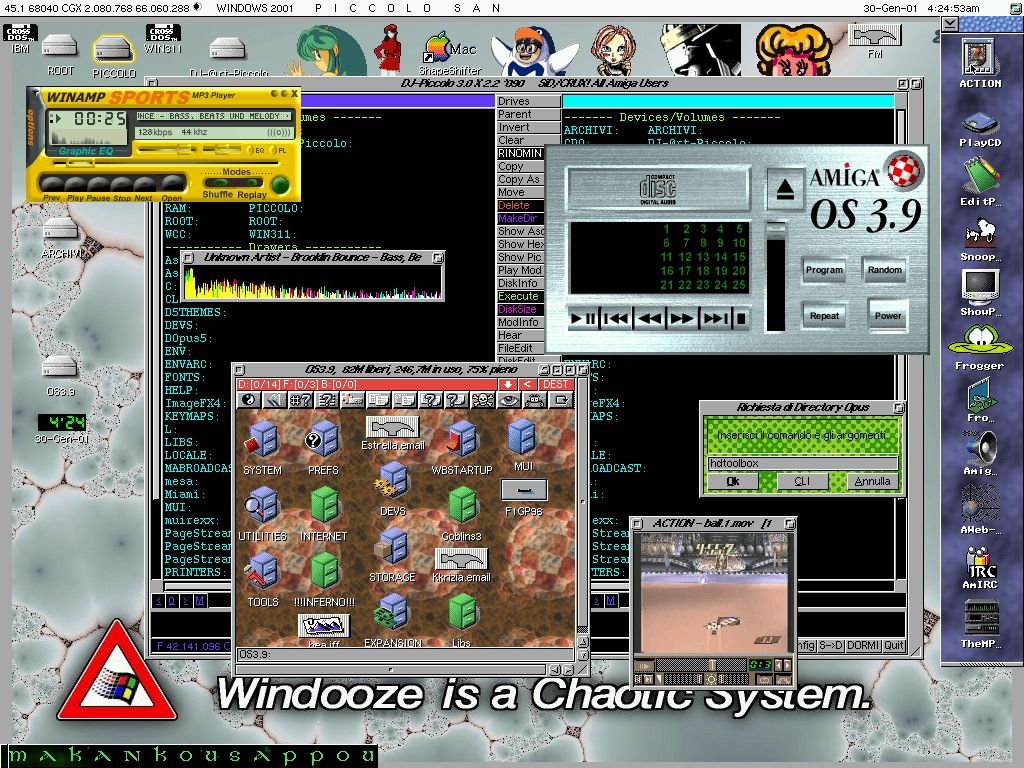Open the EditPad notepad dock icon
This screenshot has height=768, width=1024.
pos(980,176)
